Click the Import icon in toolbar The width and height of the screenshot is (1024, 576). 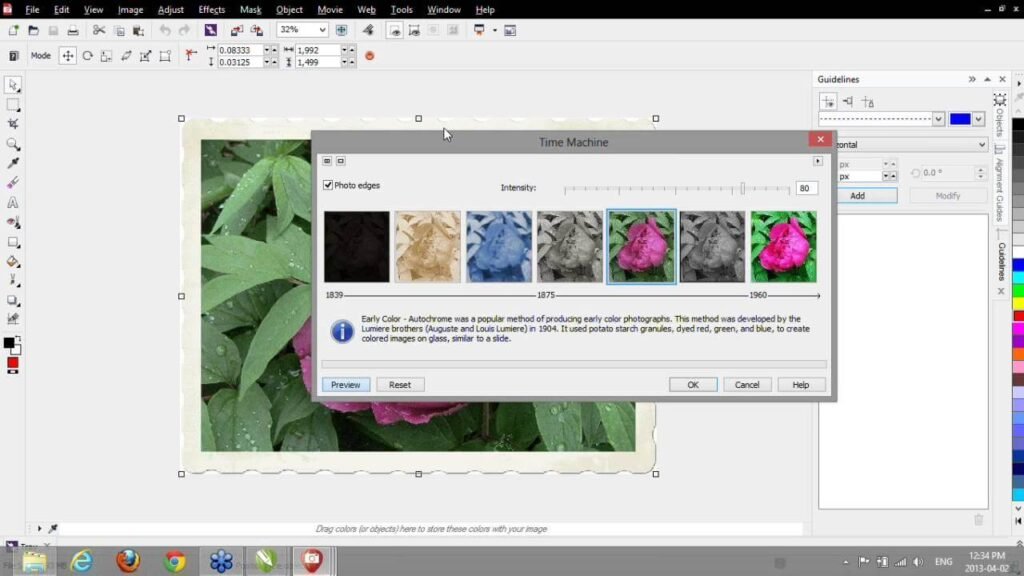(x=236, y=30)
